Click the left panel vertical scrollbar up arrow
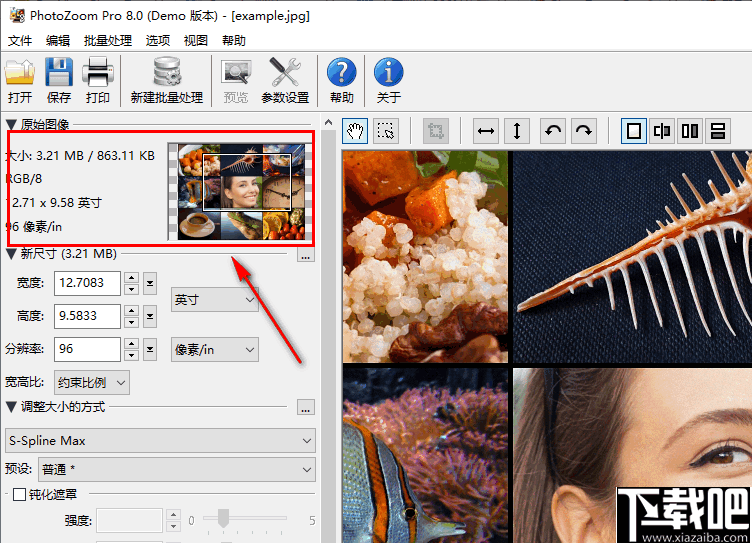The height and width of the screenshot is (543, 752). point(329,123)
